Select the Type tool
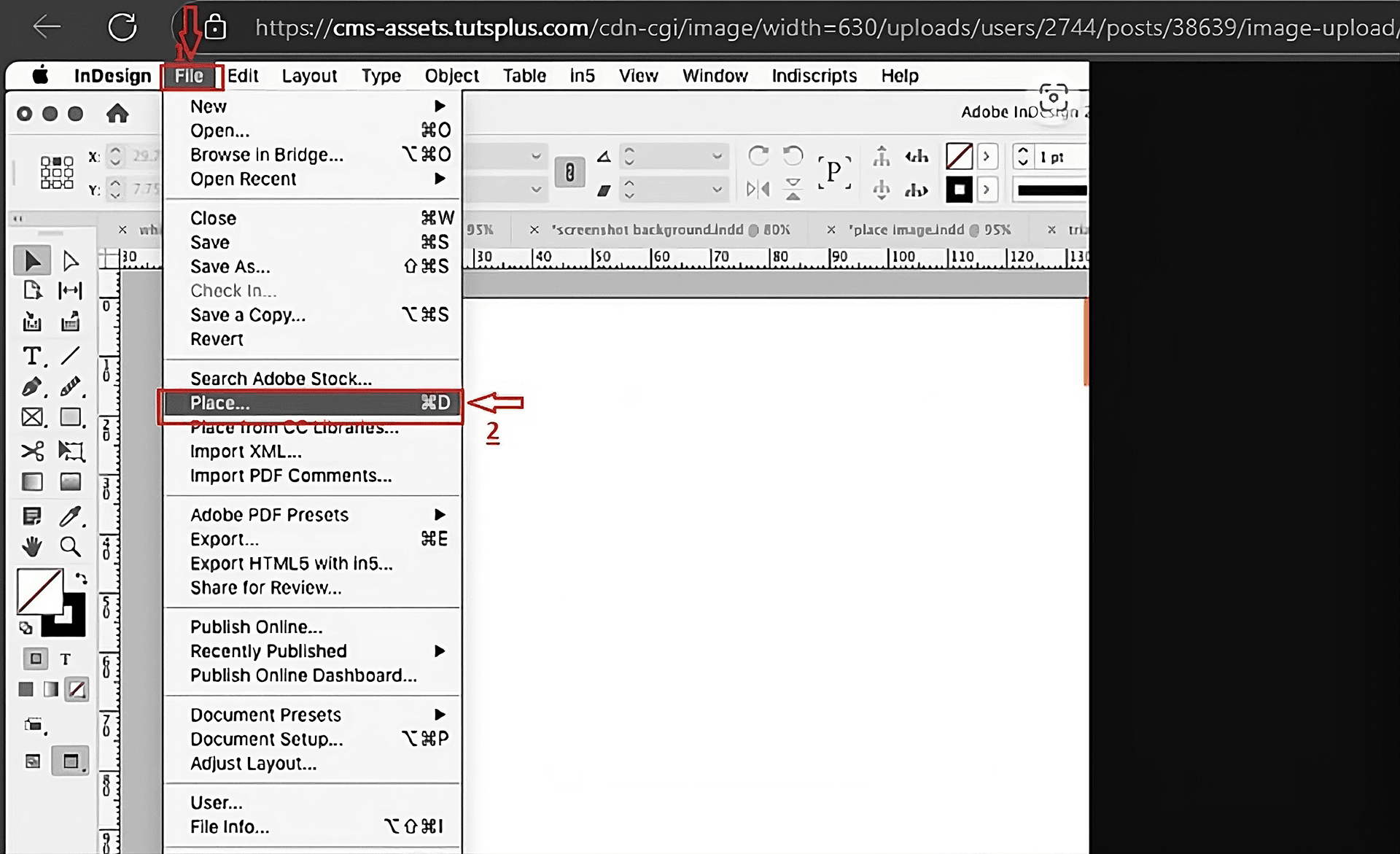The width and height of the screenshot is (1400, 854). point(33,356)
